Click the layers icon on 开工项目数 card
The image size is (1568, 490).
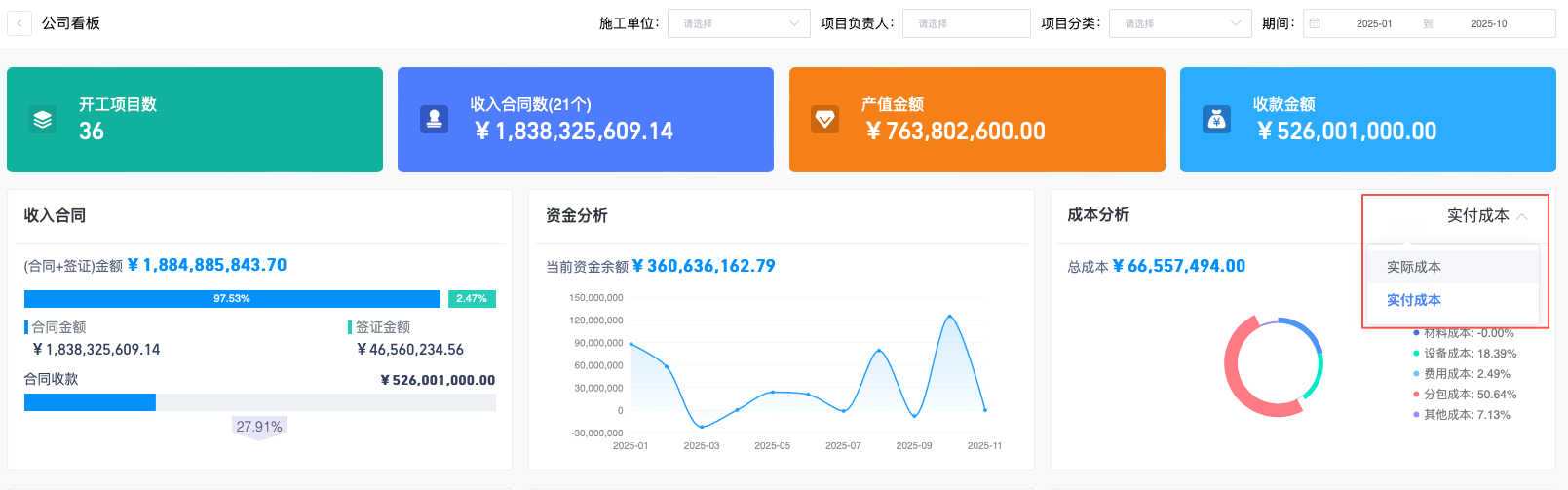42,119
